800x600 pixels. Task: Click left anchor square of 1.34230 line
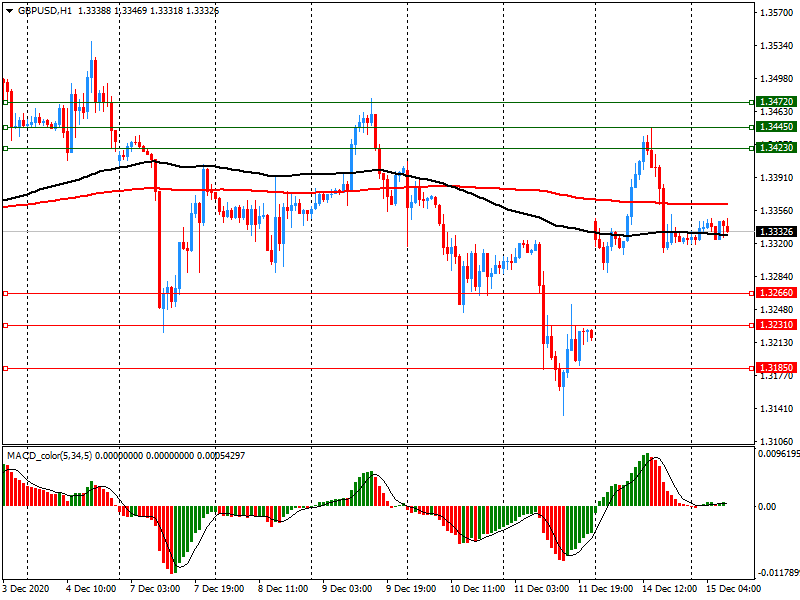pos(5,148)
